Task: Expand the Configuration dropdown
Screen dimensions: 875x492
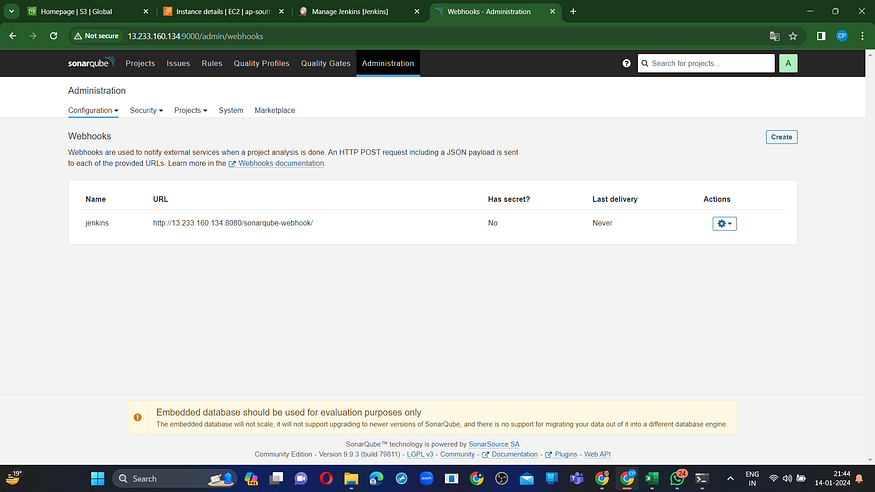Action: click(x=93, y=110)
